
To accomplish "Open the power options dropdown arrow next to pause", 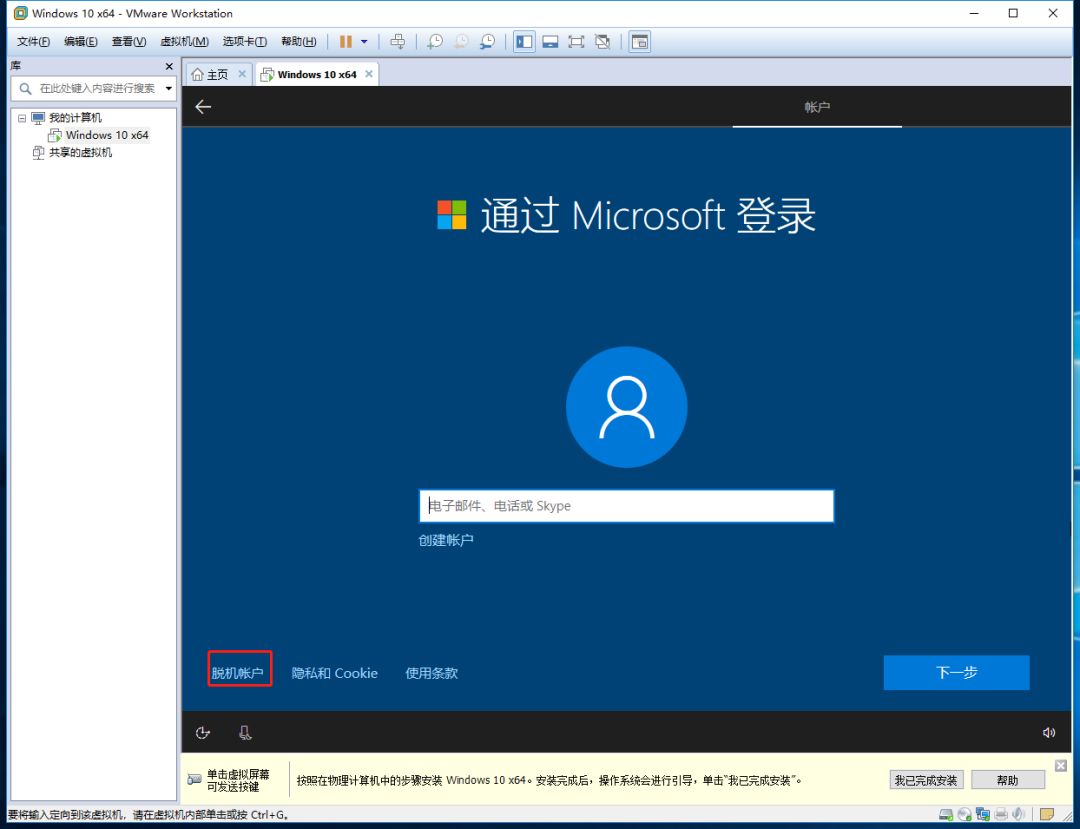I will tap(364, 41).
